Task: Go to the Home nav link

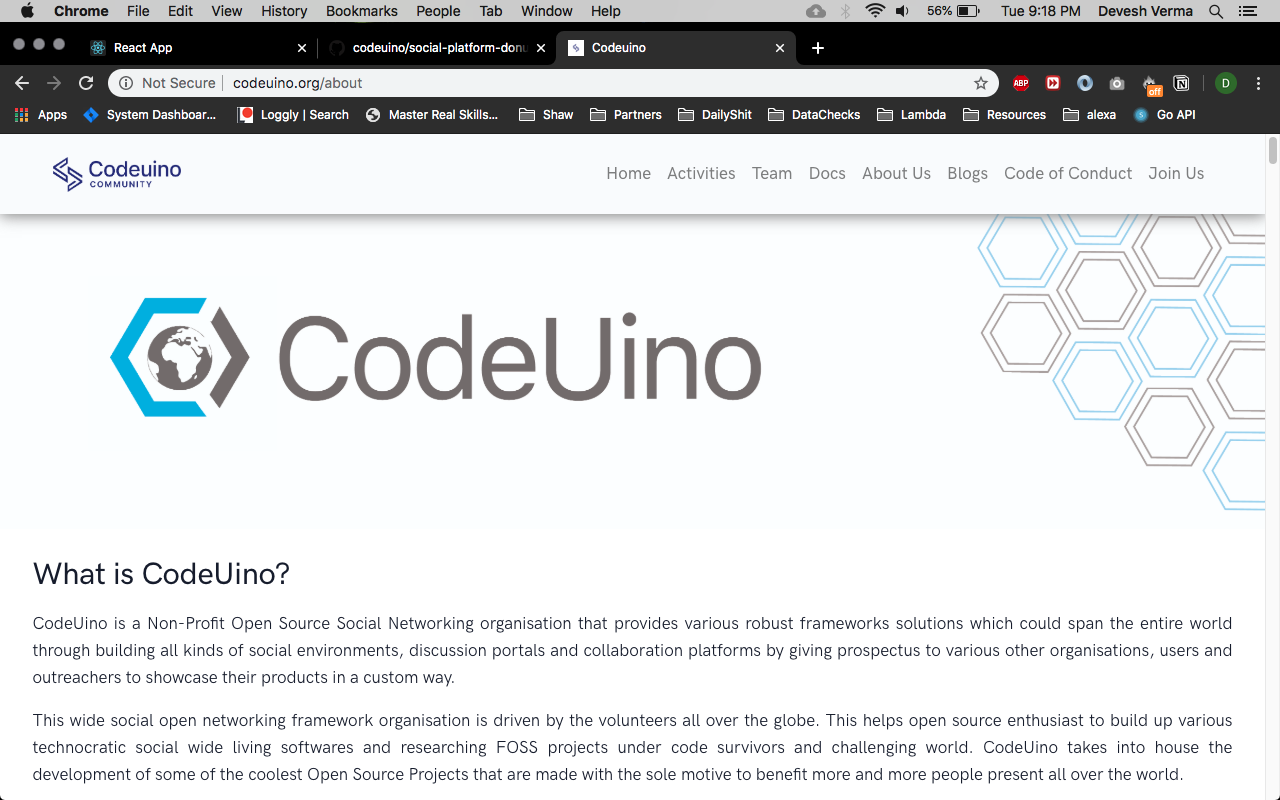Action: (628, 173)
